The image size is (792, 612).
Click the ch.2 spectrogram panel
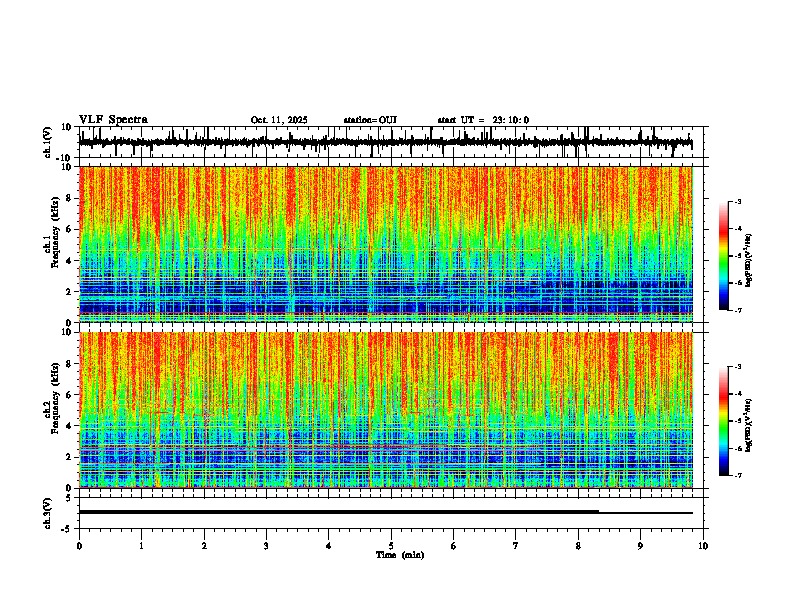(386, 410)
